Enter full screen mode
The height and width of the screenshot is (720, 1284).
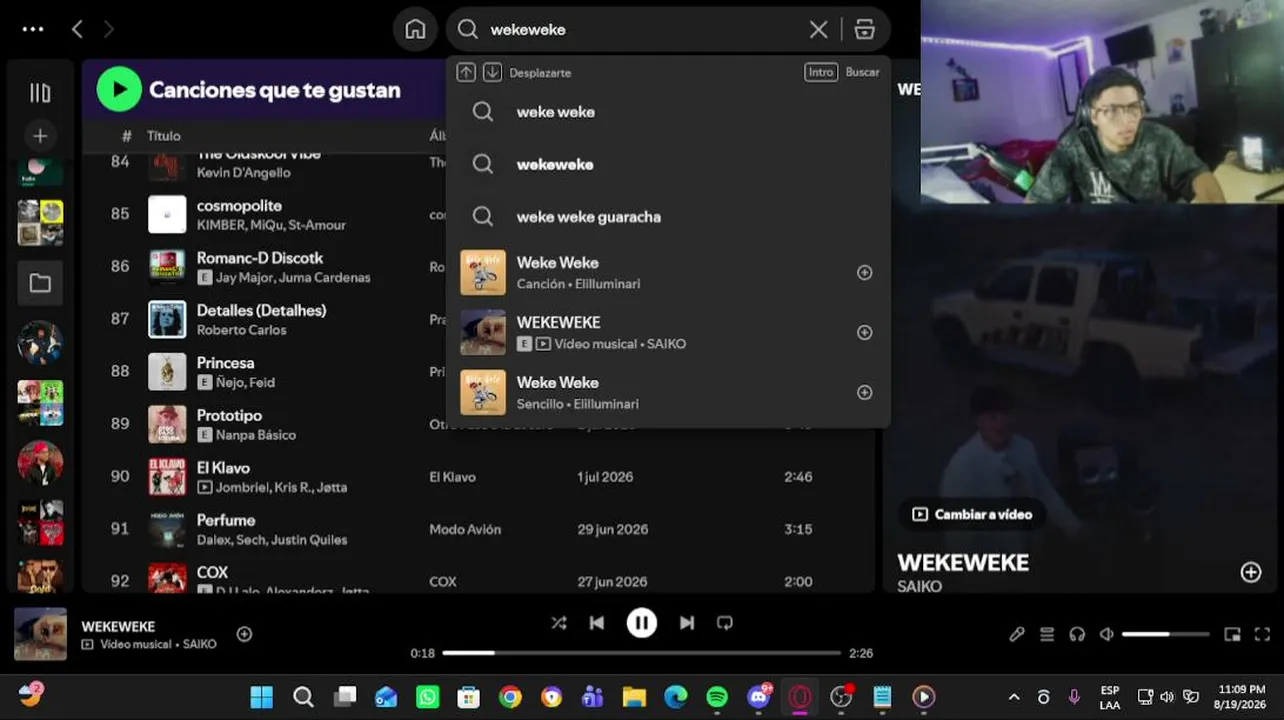point(1262,634)
